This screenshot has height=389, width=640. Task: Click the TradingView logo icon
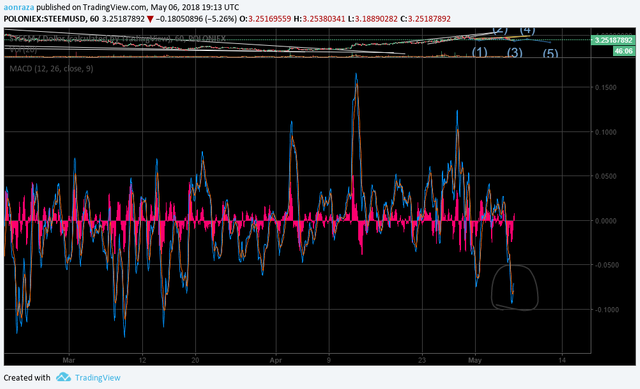(63, 377)
